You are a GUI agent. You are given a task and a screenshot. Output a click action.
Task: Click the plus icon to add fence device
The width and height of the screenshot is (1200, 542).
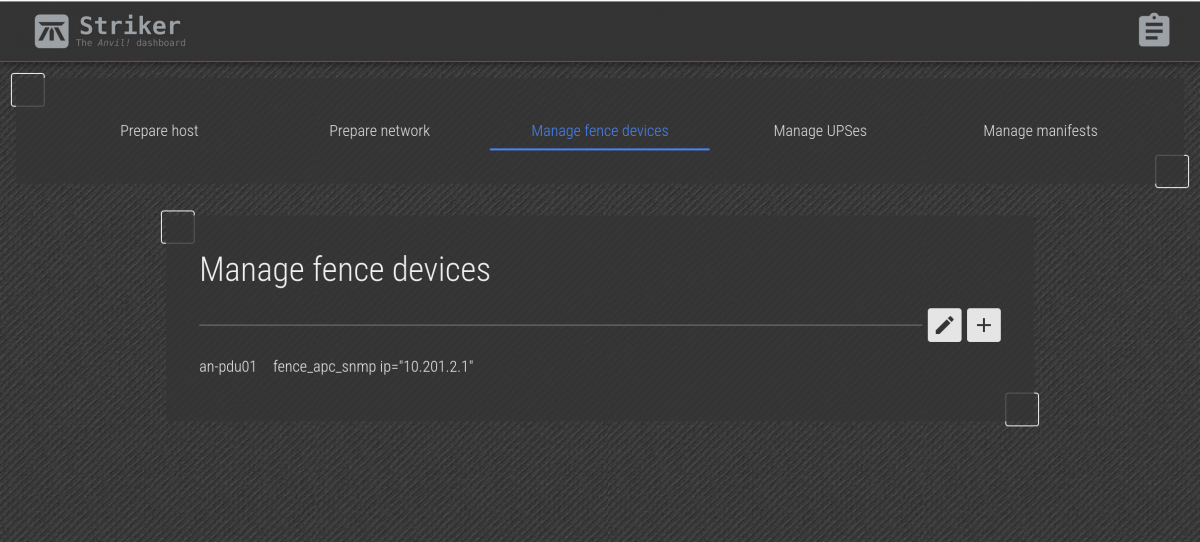point(984,325)
